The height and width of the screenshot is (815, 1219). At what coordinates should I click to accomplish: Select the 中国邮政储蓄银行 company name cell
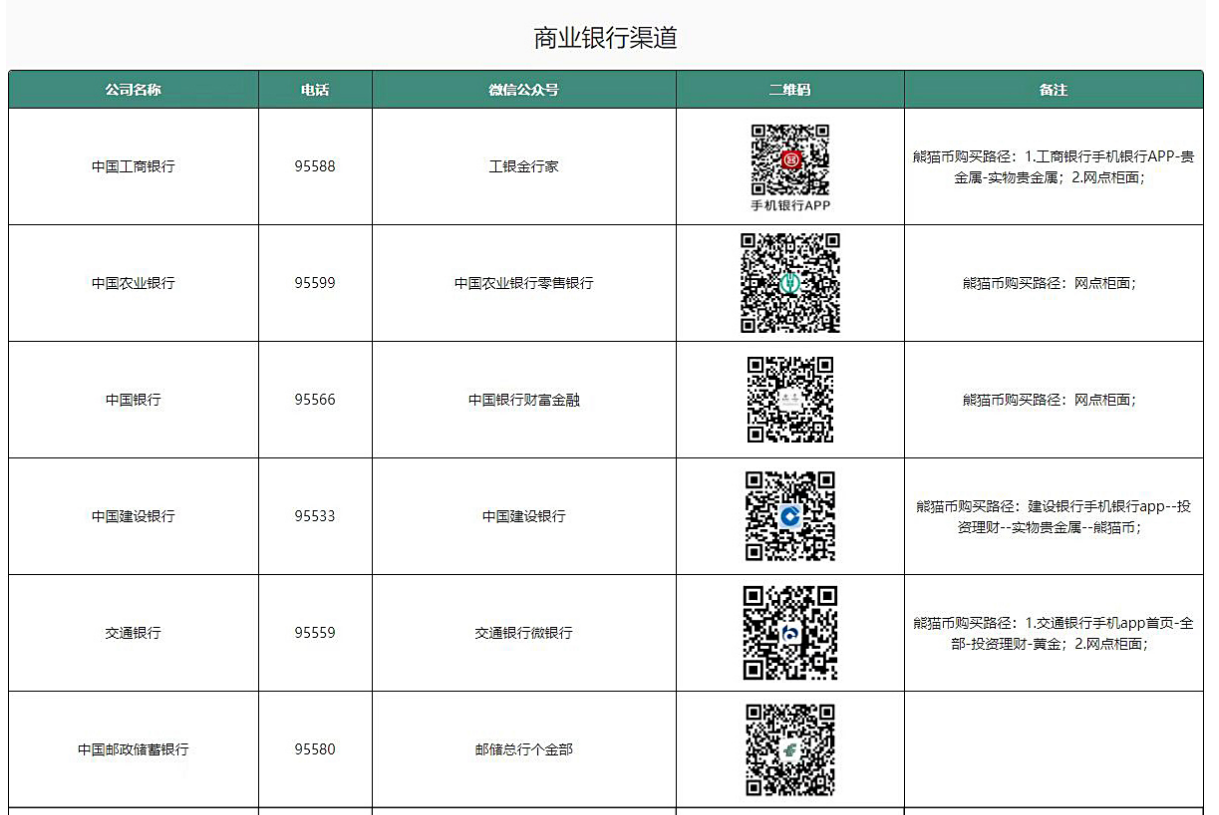[133, 749]
